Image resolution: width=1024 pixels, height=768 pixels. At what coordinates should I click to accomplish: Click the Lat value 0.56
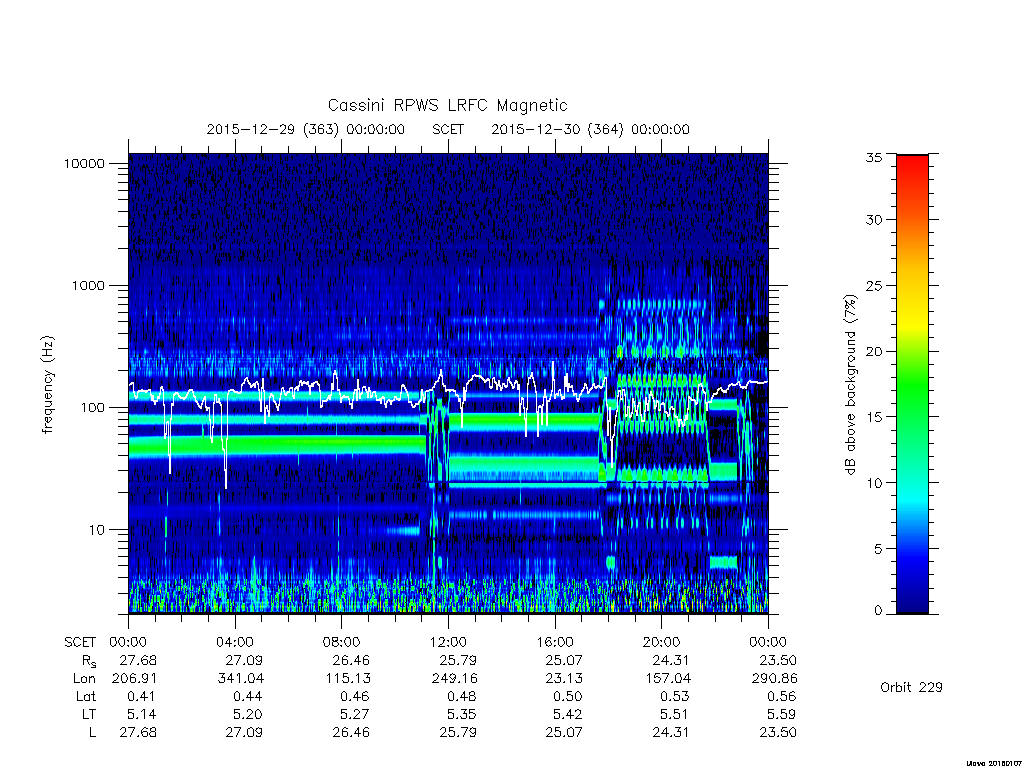[x=782, y=696]
